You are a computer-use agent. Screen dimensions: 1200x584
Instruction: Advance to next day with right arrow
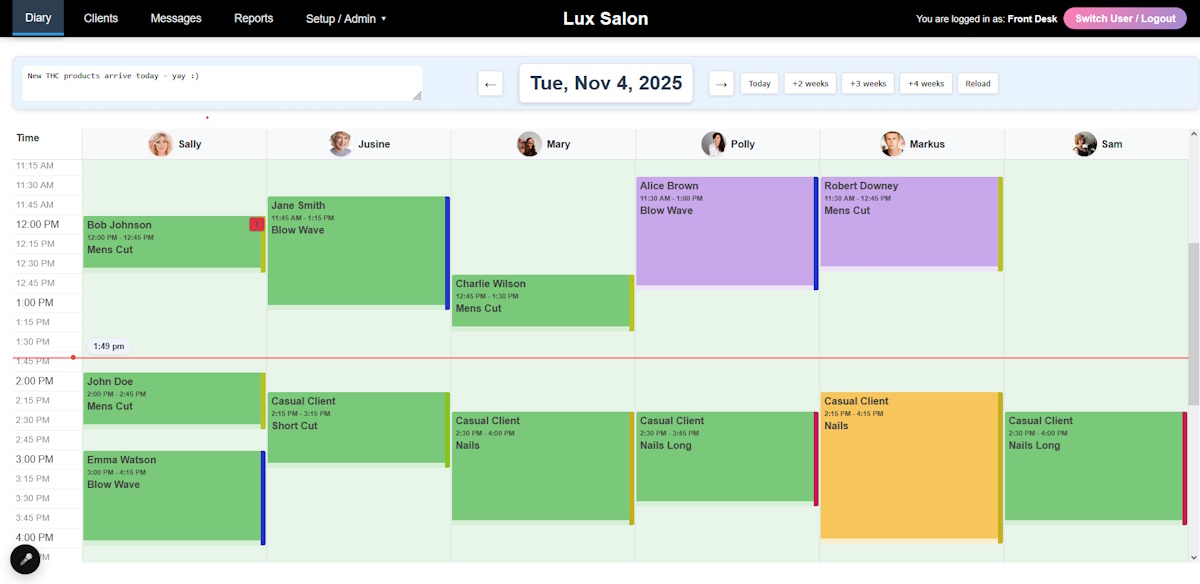pyautogui.click(x=721, y=84)
